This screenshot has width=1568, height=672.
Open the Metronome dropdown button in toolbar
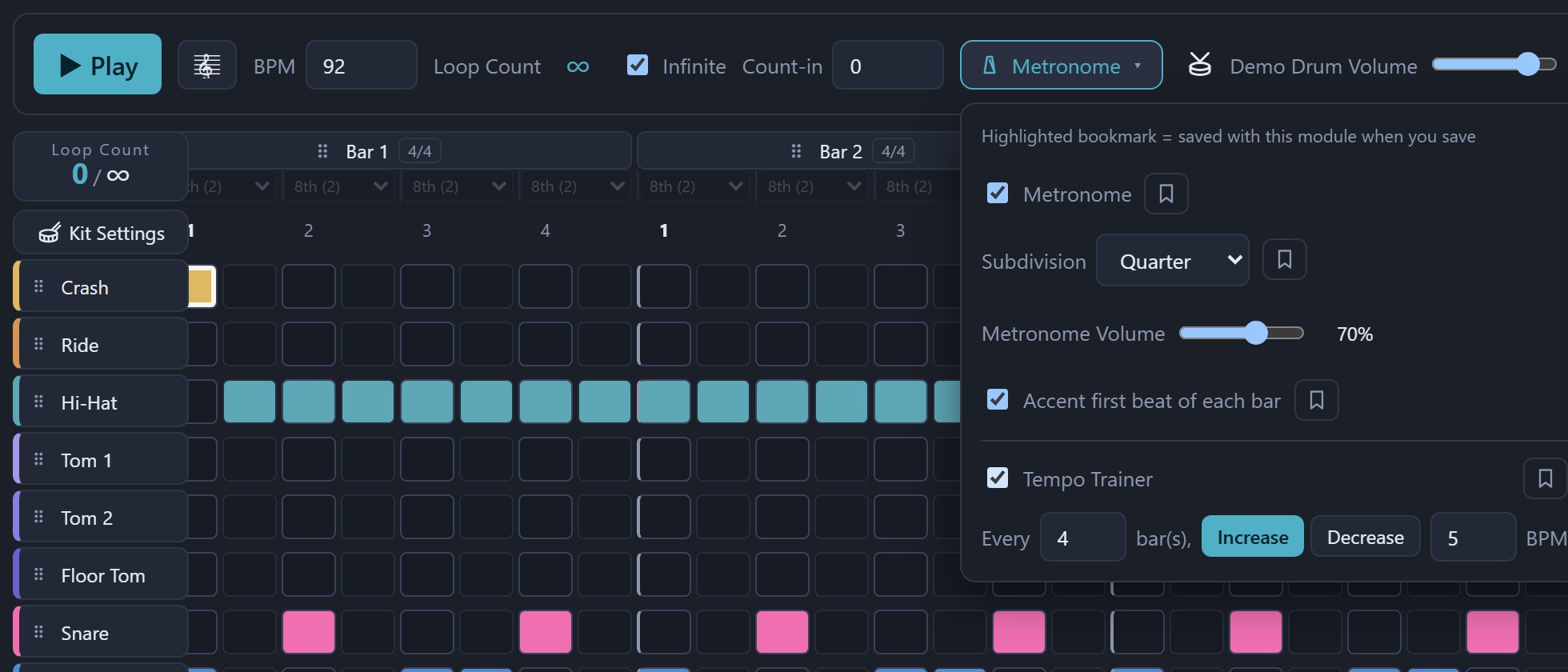coord(1061,65)
